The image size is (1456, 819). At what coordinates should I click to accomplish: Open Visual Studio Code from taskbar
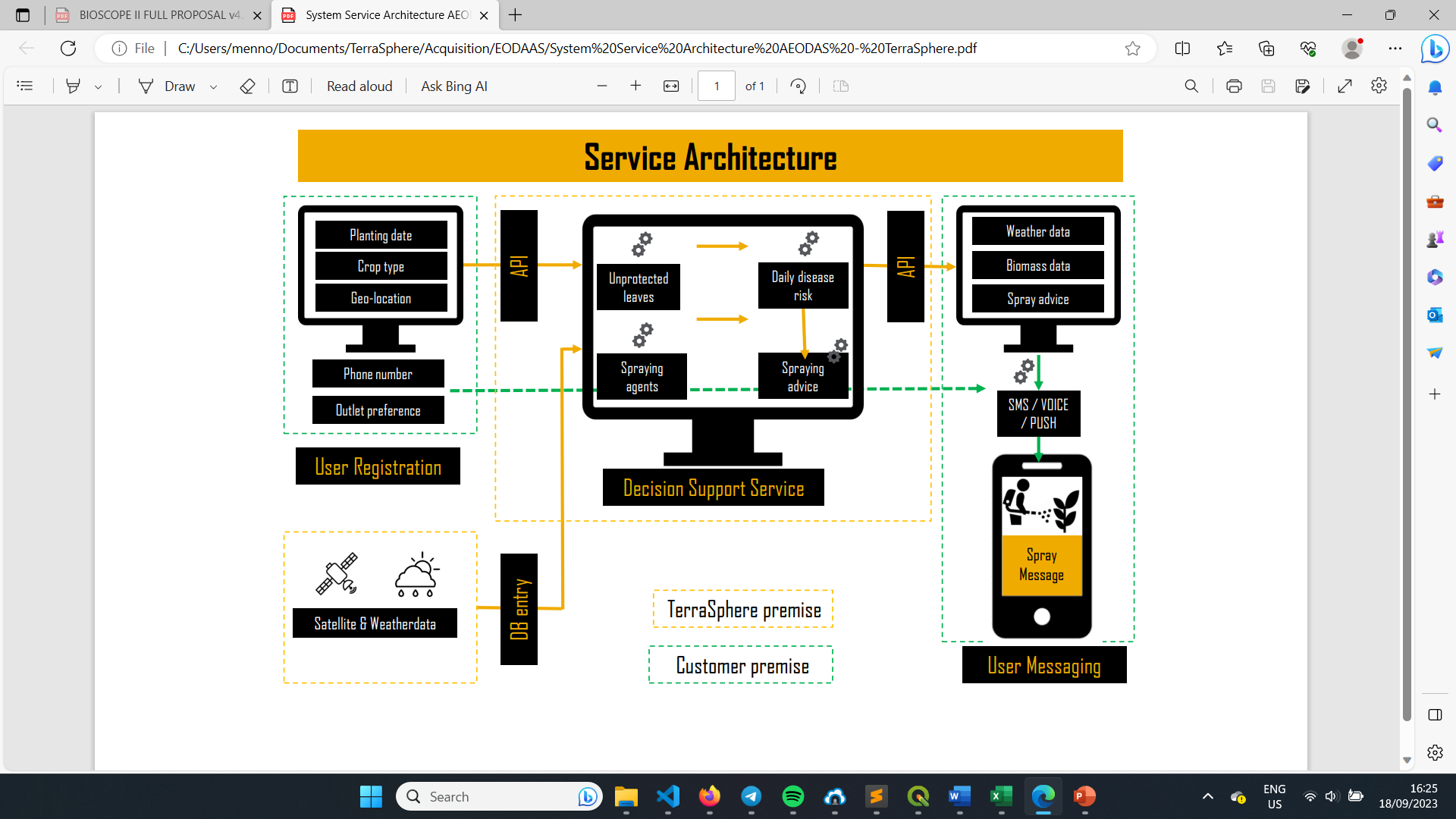pyautogui.click(x=667, y=796)
